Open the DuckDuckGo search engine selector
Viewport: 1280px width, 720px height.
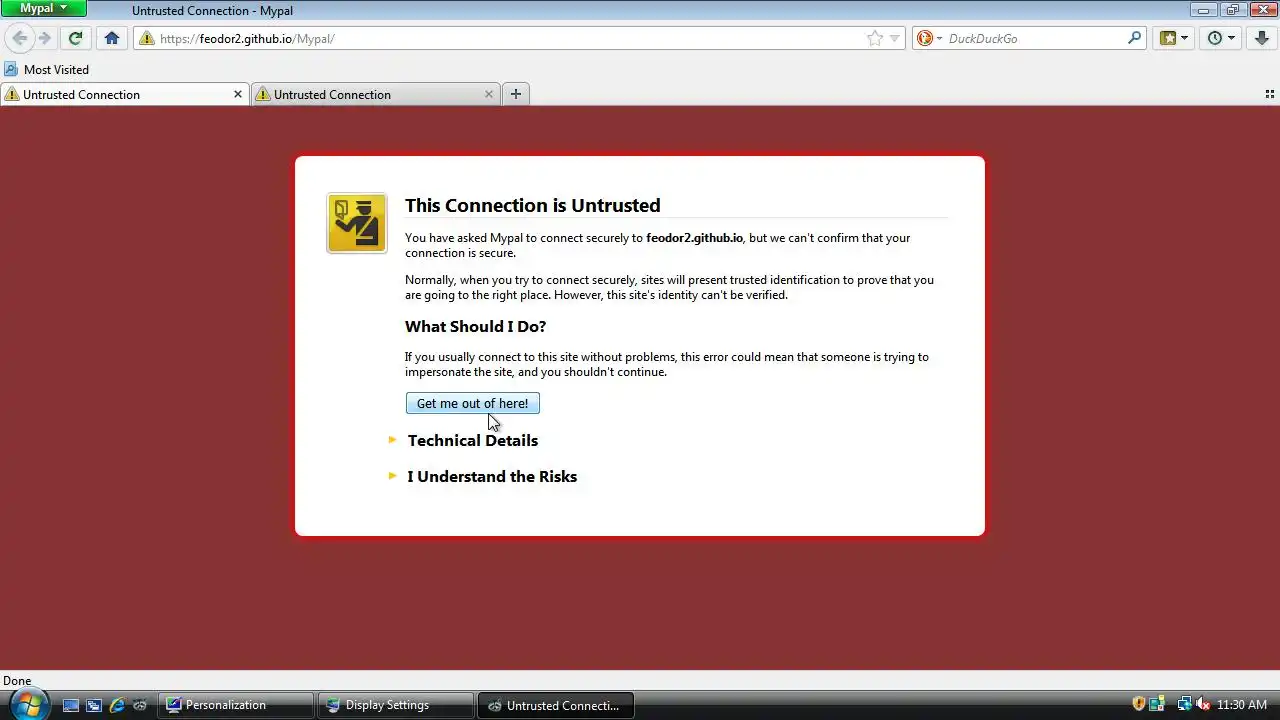(x=930, y=38)
